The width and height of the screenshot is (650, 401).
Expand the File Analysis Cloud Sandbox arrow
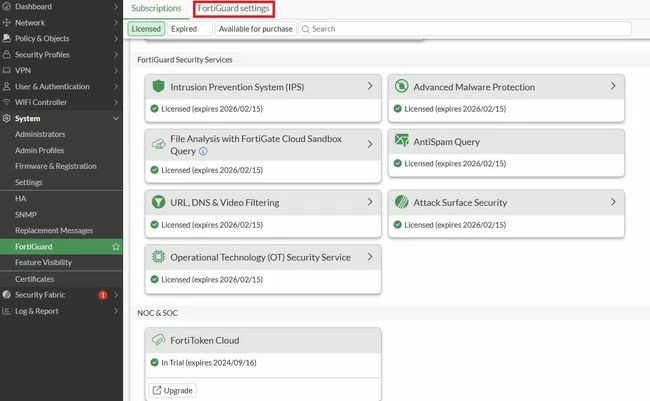point(370,144)
